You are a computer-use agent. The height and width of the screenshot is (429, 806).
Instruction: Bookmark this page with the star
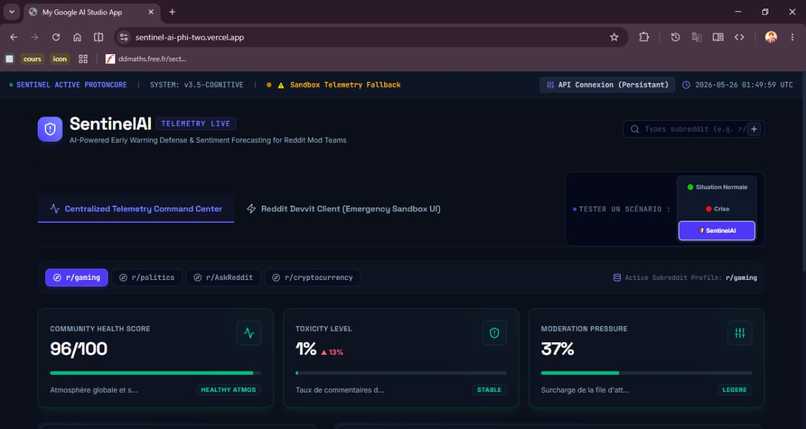614,37
